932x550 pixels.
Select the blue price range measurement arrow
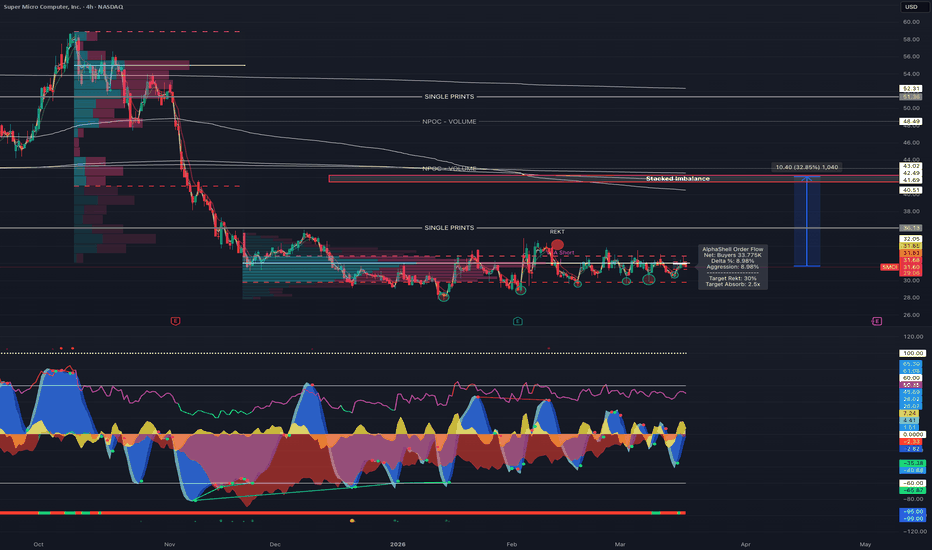point(806,220)
